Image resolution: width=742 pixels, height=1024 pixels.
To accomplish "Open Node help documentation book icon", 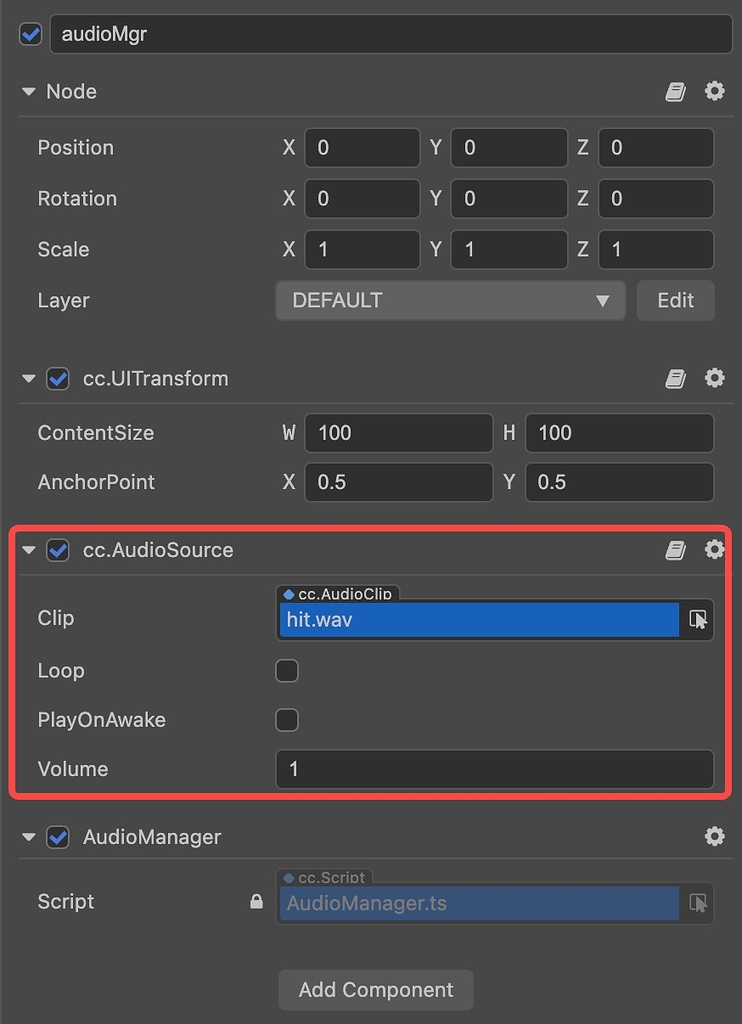I will (676, 92).
